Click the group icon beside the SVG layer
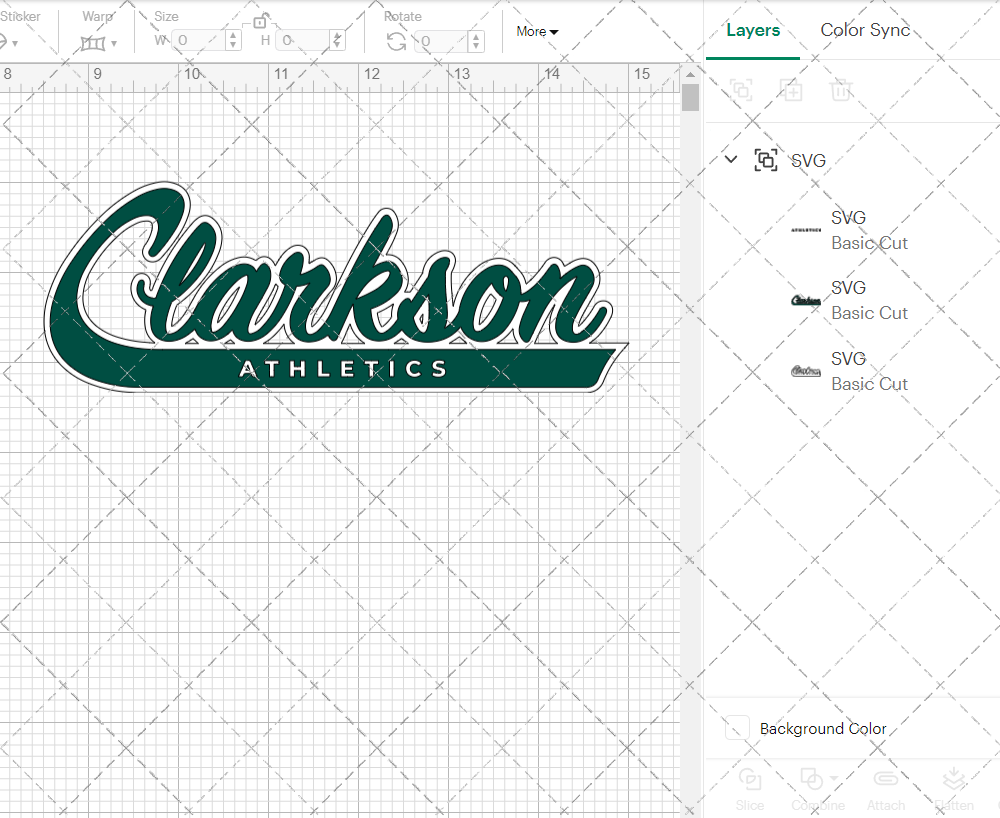The image size is (1000, 818). coord(766,160)
